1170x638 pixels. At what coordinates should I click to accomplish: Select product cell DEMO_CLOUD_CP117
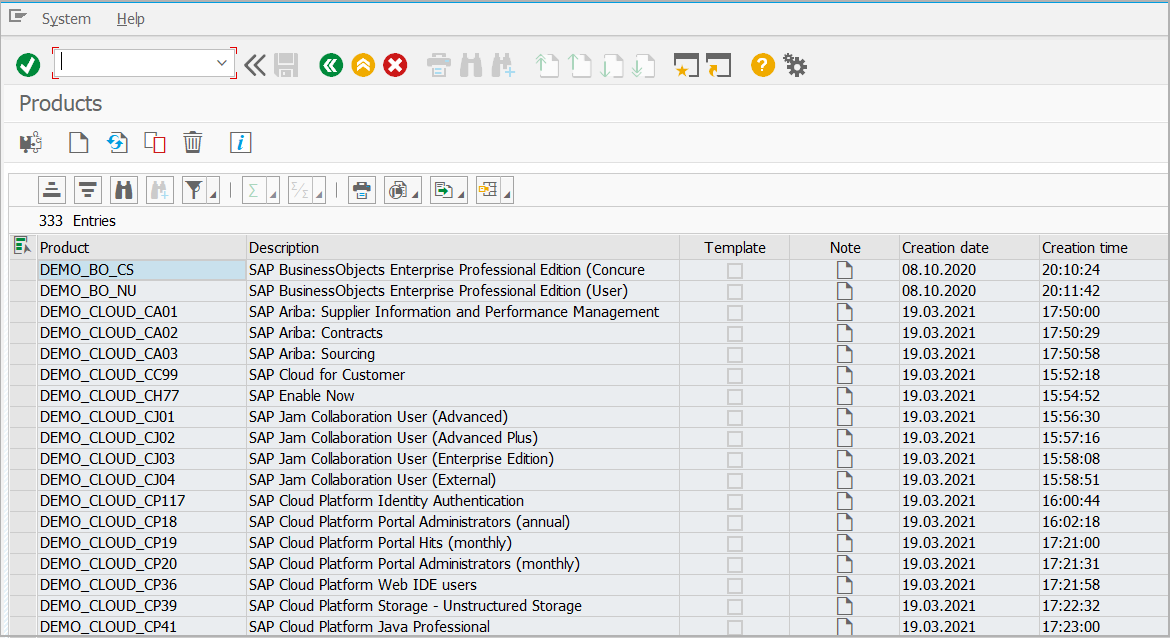pos(142,501)
